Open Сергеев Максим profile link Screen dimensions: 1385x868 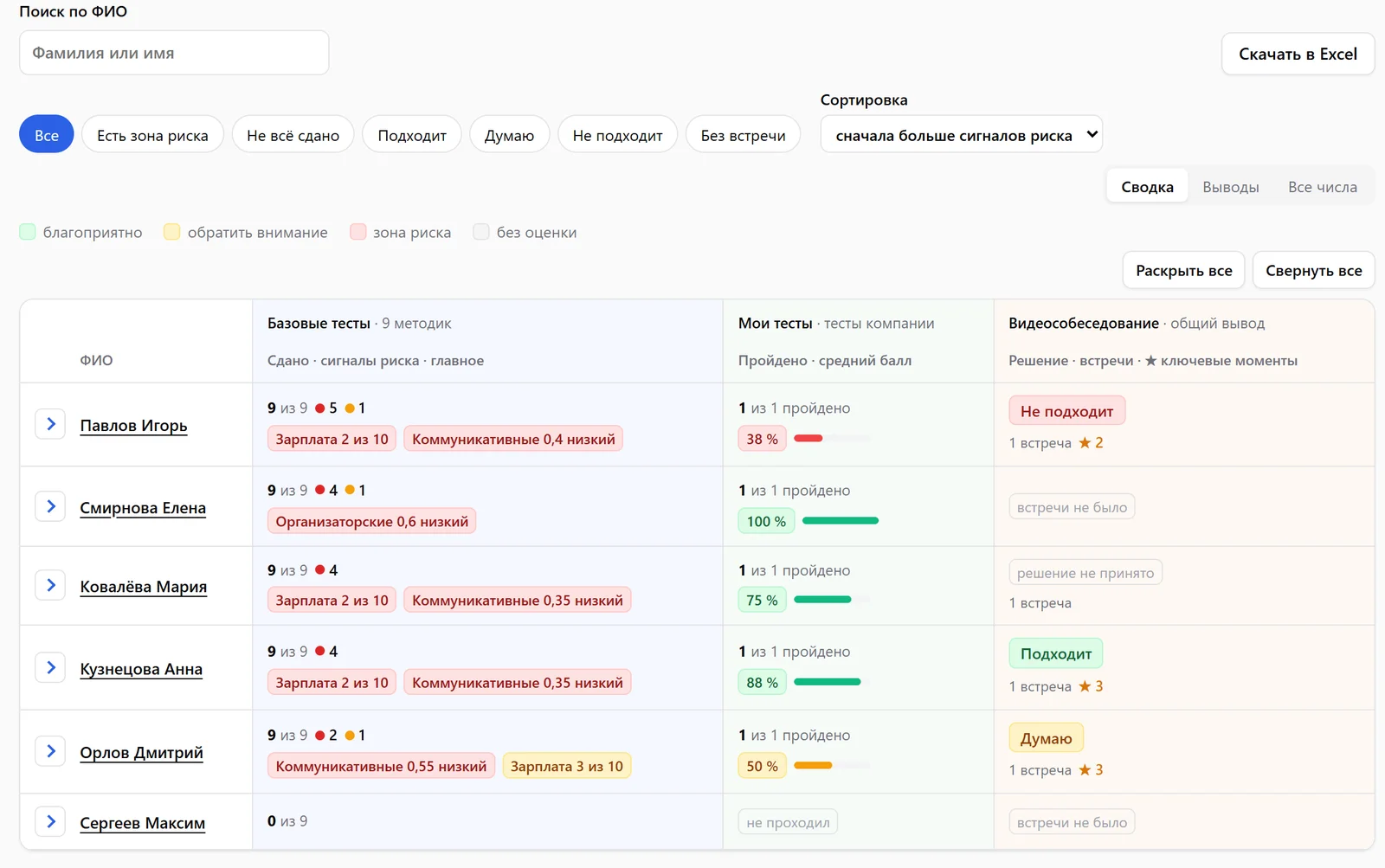tap(142, 822)
